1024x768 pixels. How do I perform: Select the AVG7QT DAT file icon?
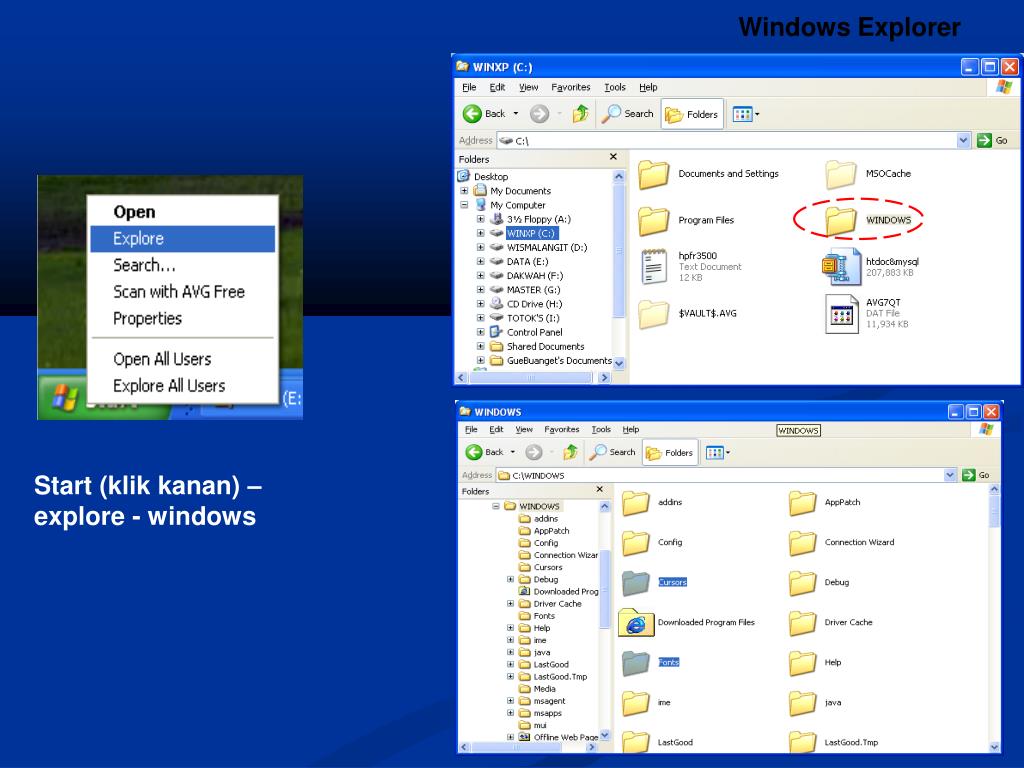(x=841, y=314)
